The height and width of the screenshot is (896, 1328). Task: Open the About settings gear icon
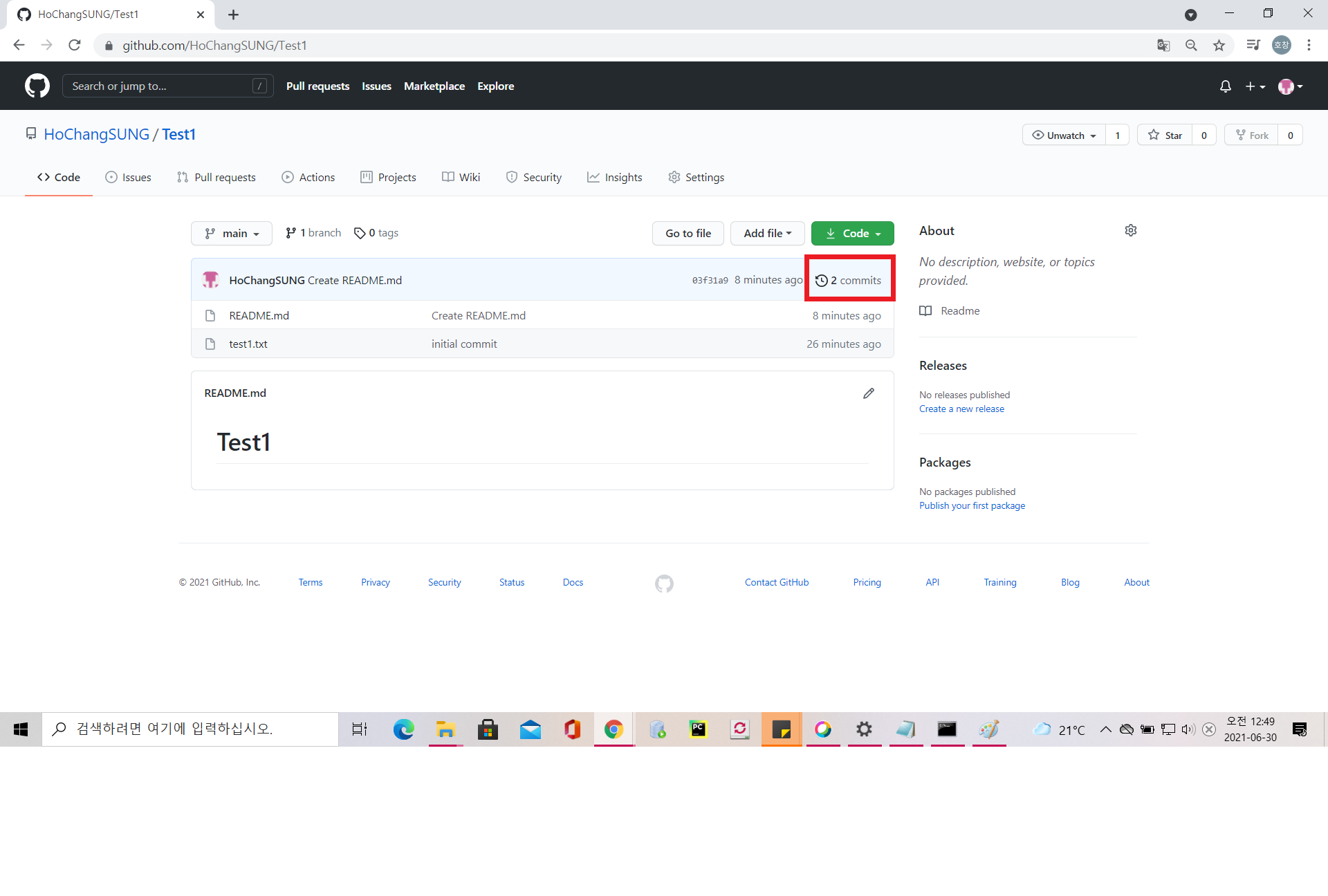pos(1131,230)
